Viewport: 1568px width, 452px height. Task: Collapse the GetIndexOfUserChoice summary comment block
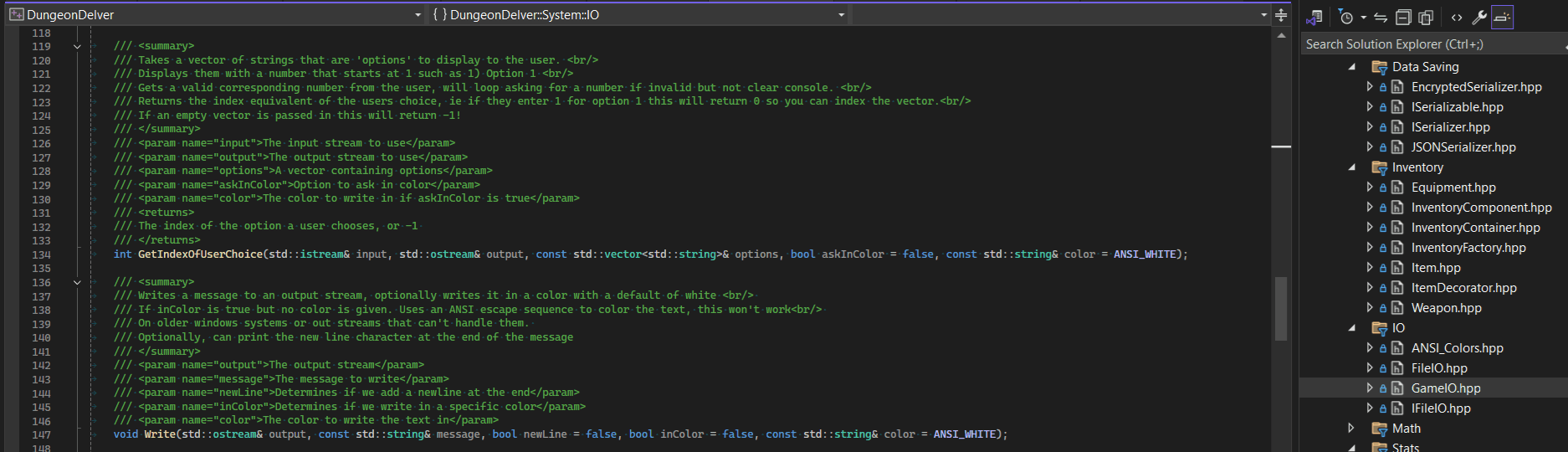(x=77, y=47)
